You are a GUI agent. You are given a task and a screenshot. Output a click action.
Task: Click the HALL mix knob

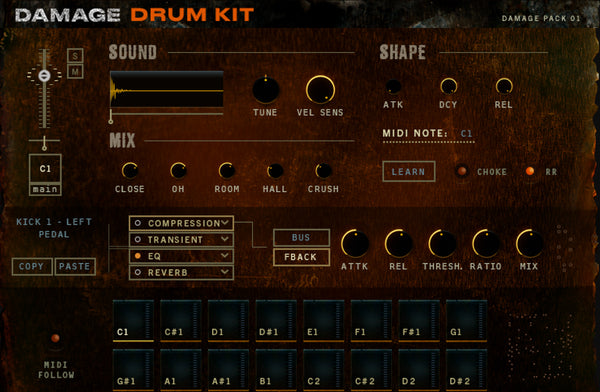point(275,171)
